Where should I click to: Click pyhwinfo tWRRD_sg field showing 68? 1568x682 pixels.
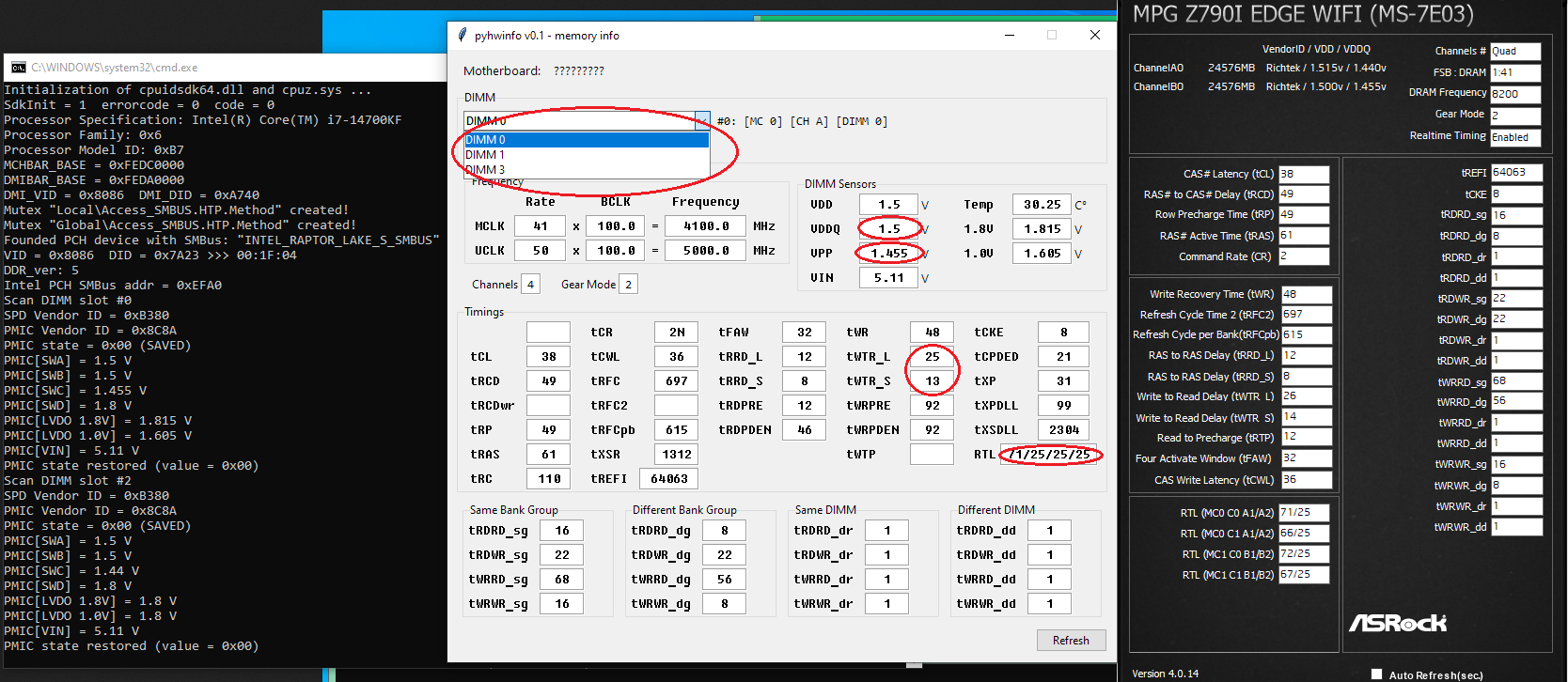(562, 580)
